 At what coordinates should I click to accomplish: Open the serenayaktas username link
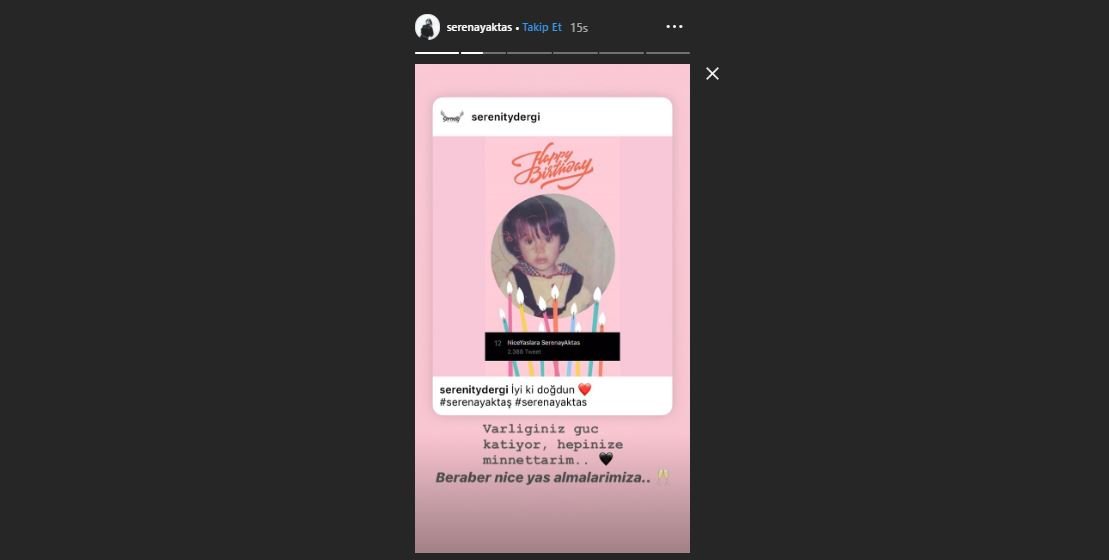[479, 27]
